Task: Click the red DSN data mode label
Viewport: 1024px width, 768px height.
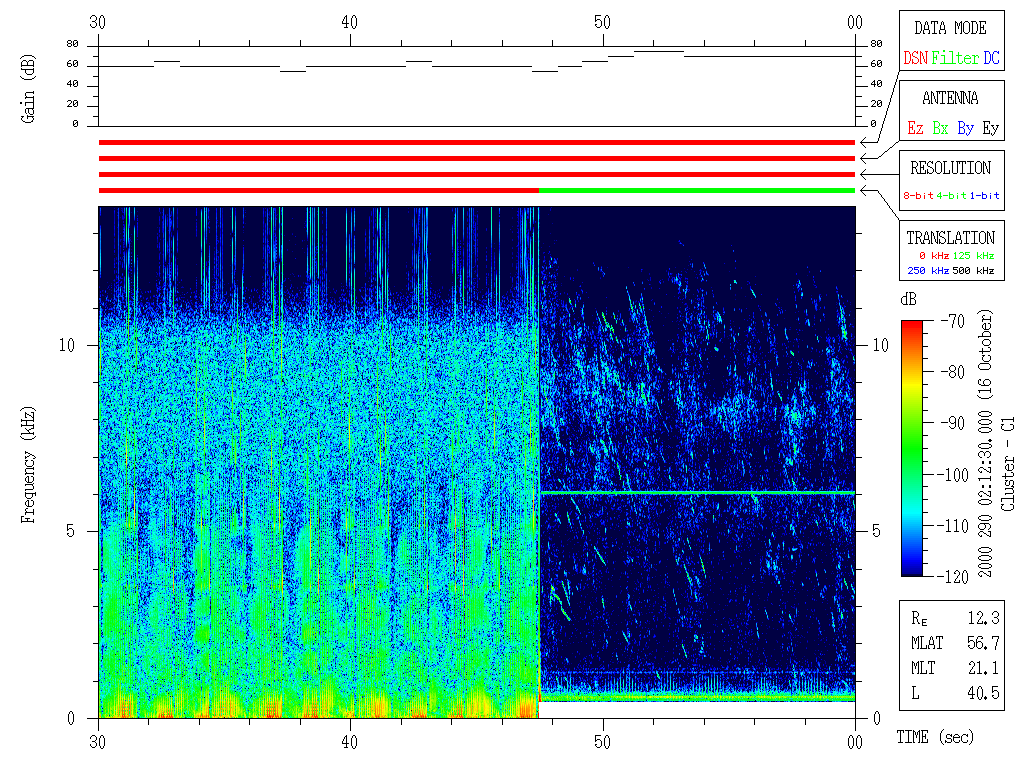Action: pyautogui.click(x=915, y=59)
